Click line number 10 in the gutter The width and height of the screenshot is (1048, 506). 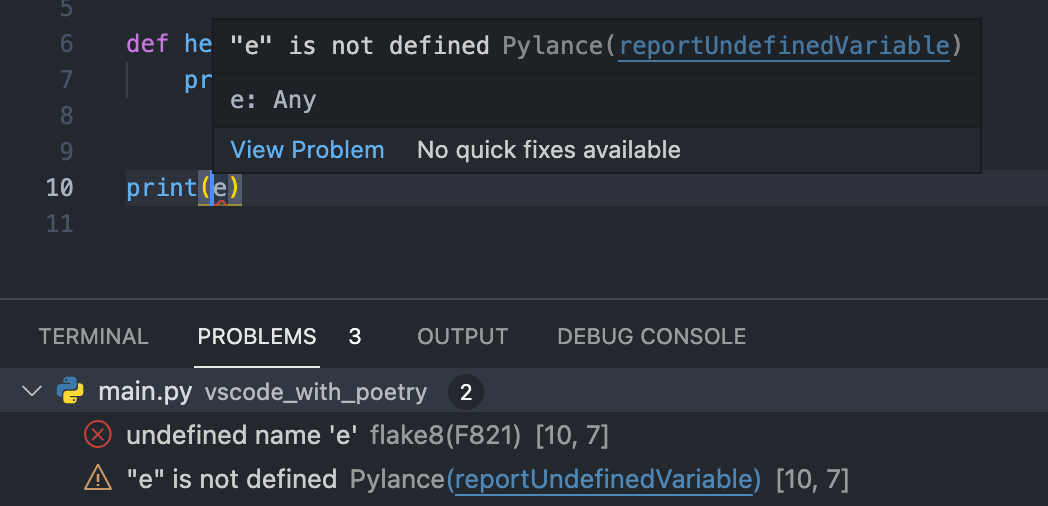tap(59, 188)
